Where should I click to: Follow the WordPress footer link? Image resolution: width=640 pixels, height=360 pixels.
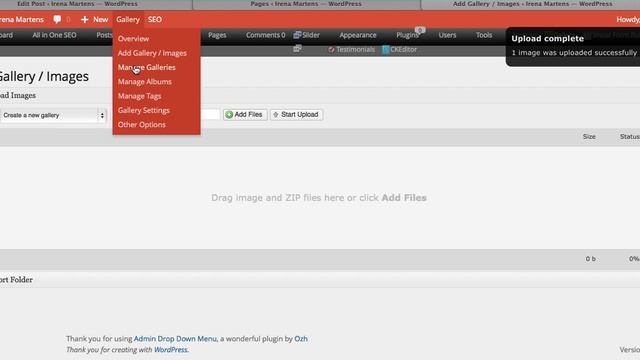coord(171,350)
